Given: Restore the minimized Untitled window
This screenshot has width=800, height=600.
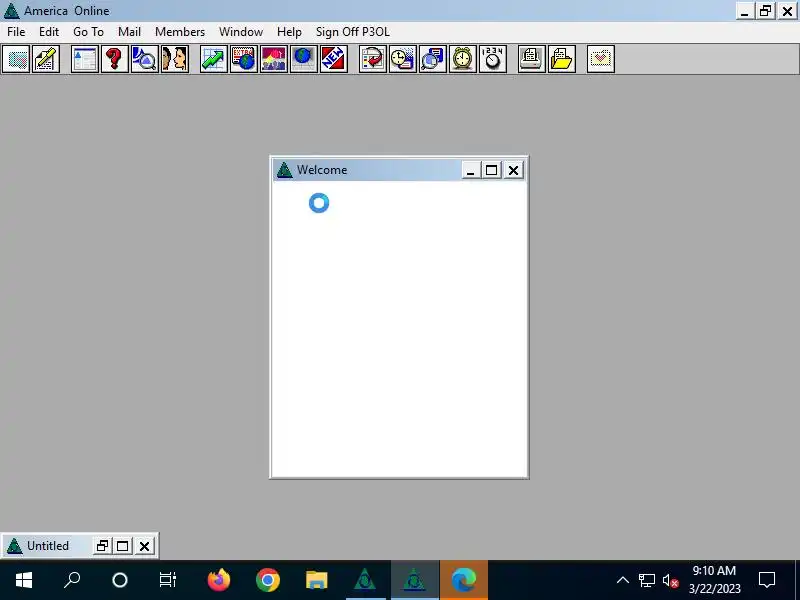Looking at the screenshot, I should (102, 546).
